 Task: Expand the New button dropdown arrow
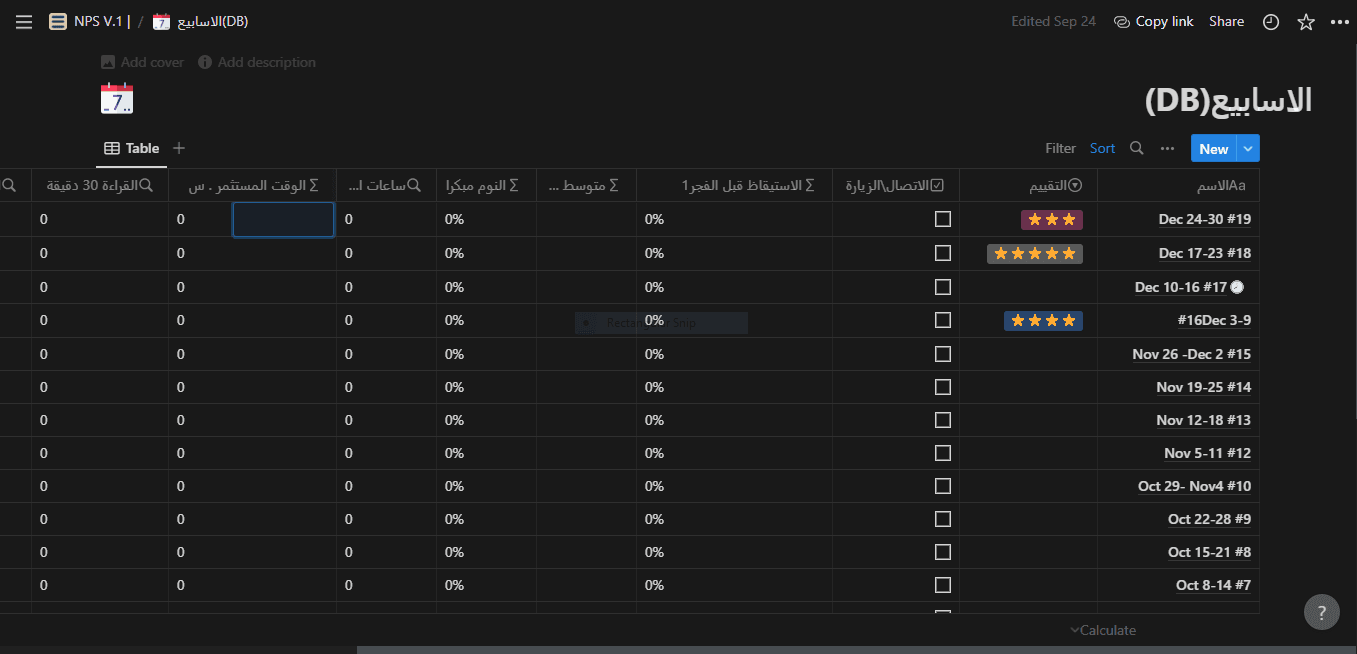coord(1248,148)
